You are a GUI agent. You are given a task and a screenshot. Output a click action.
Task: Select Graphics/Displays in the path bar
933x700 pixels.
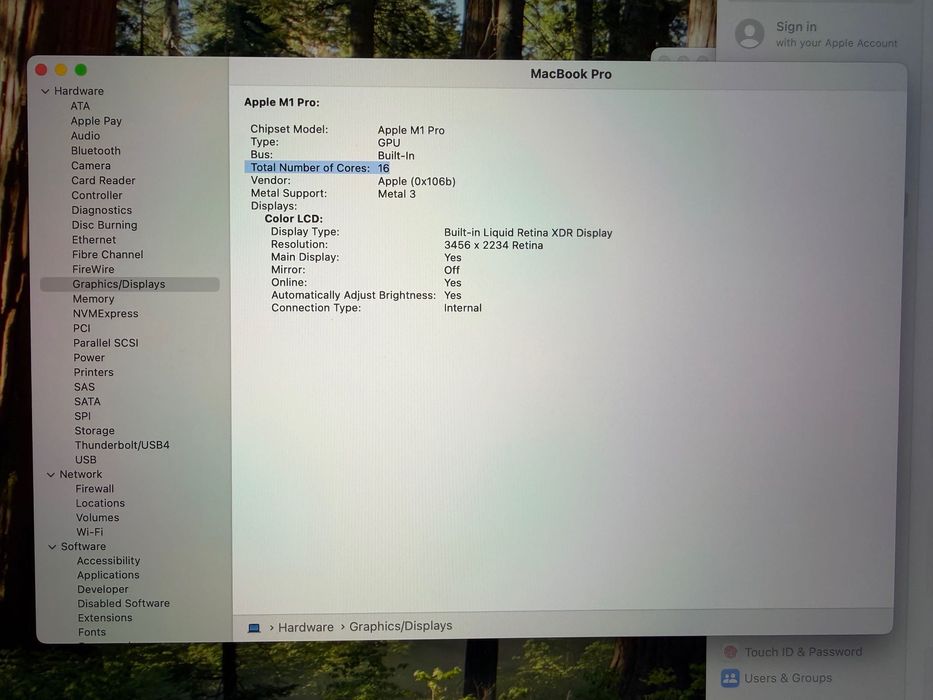[x=400, y=626]
